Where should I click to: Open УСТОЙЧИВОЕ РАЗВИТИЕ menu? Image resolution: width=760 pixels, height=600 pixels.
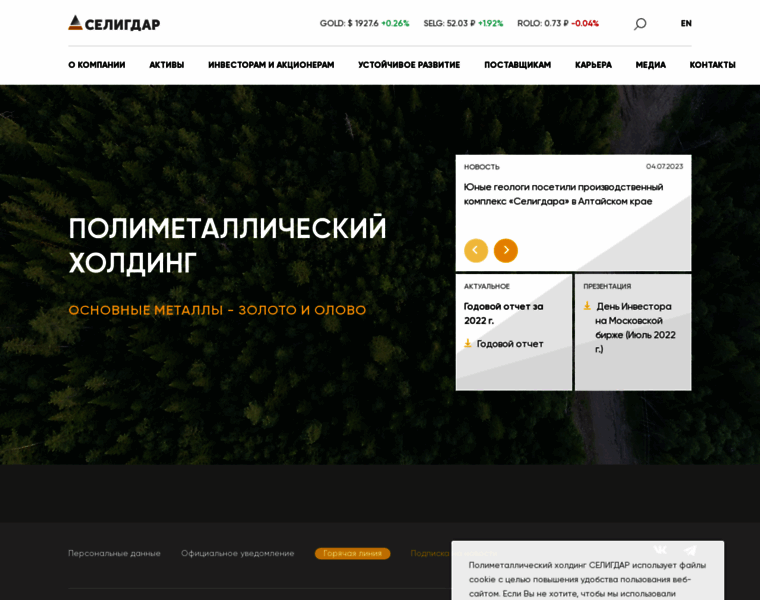click(409, 65)
